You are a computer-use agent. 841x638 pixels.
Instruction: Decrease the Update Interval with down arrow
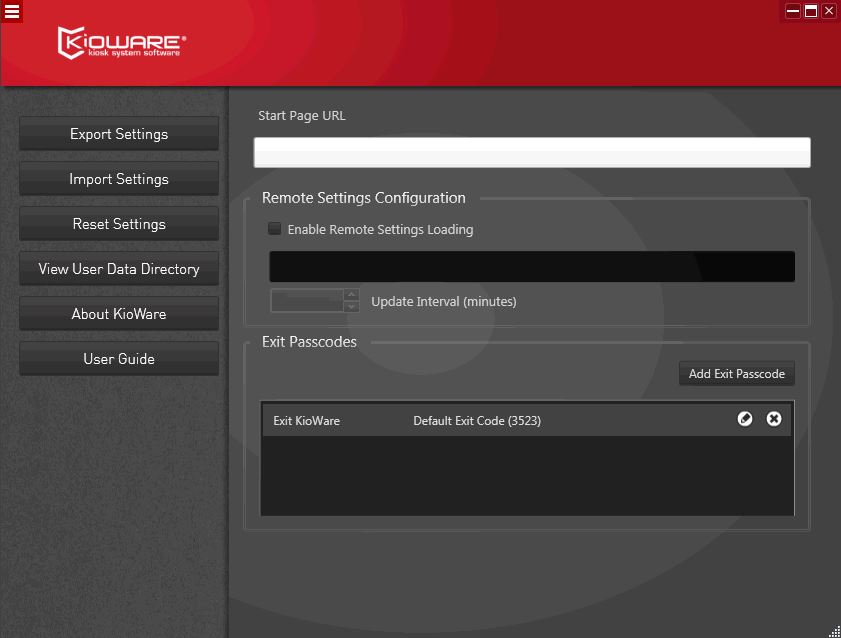(351, 307)
